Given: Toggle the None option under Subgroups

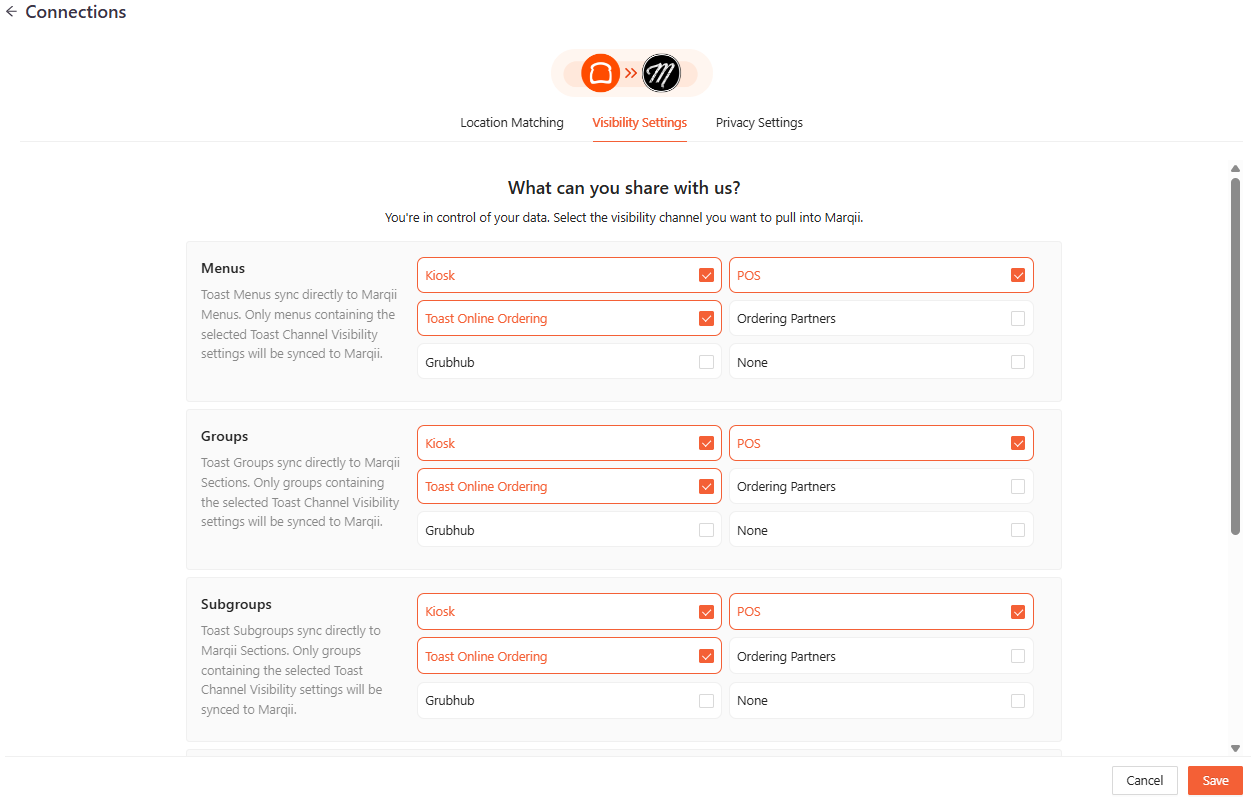Looking at the screenshot, I should point(1018,701).
